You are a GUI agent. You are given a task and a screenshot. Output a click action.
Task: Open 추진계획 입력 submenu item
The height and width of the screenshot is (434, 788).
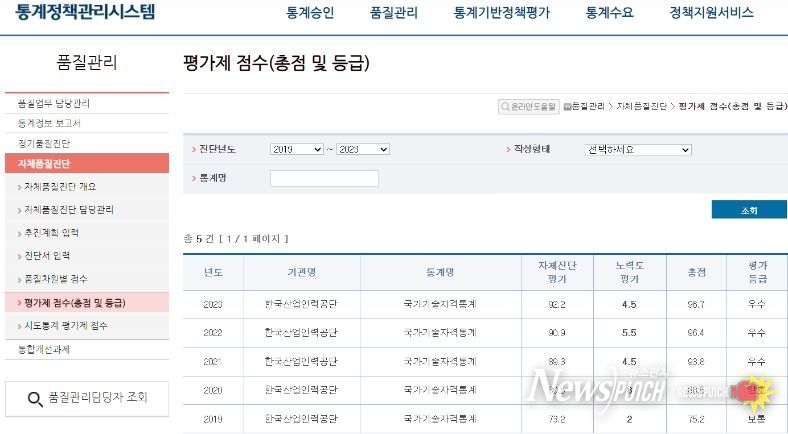(52, 233)
